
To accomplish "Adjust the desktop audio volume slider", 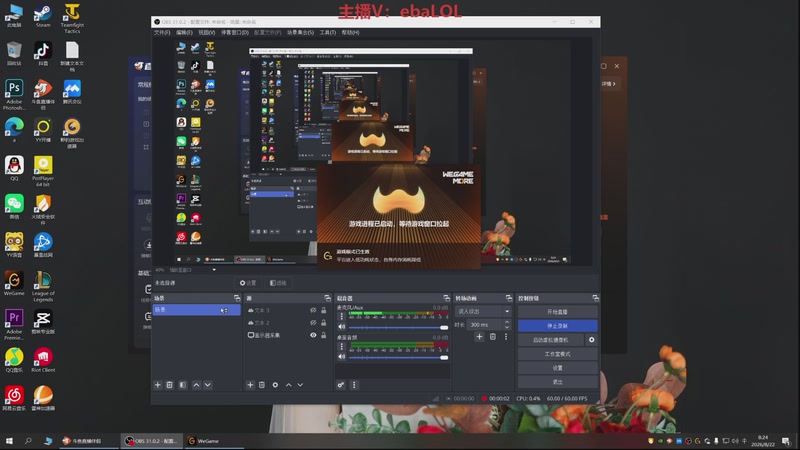I will (398, 358).
